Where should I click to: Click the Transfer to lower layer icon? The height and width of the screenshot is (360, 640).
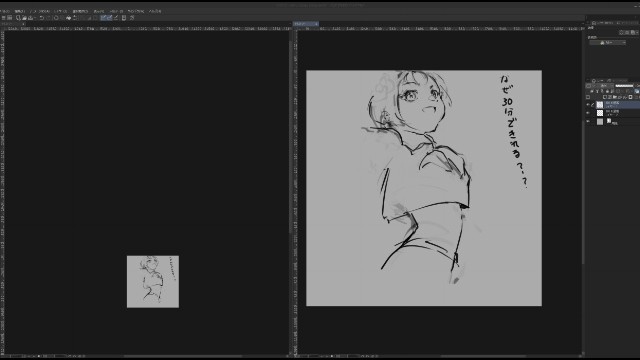(620, 97)
